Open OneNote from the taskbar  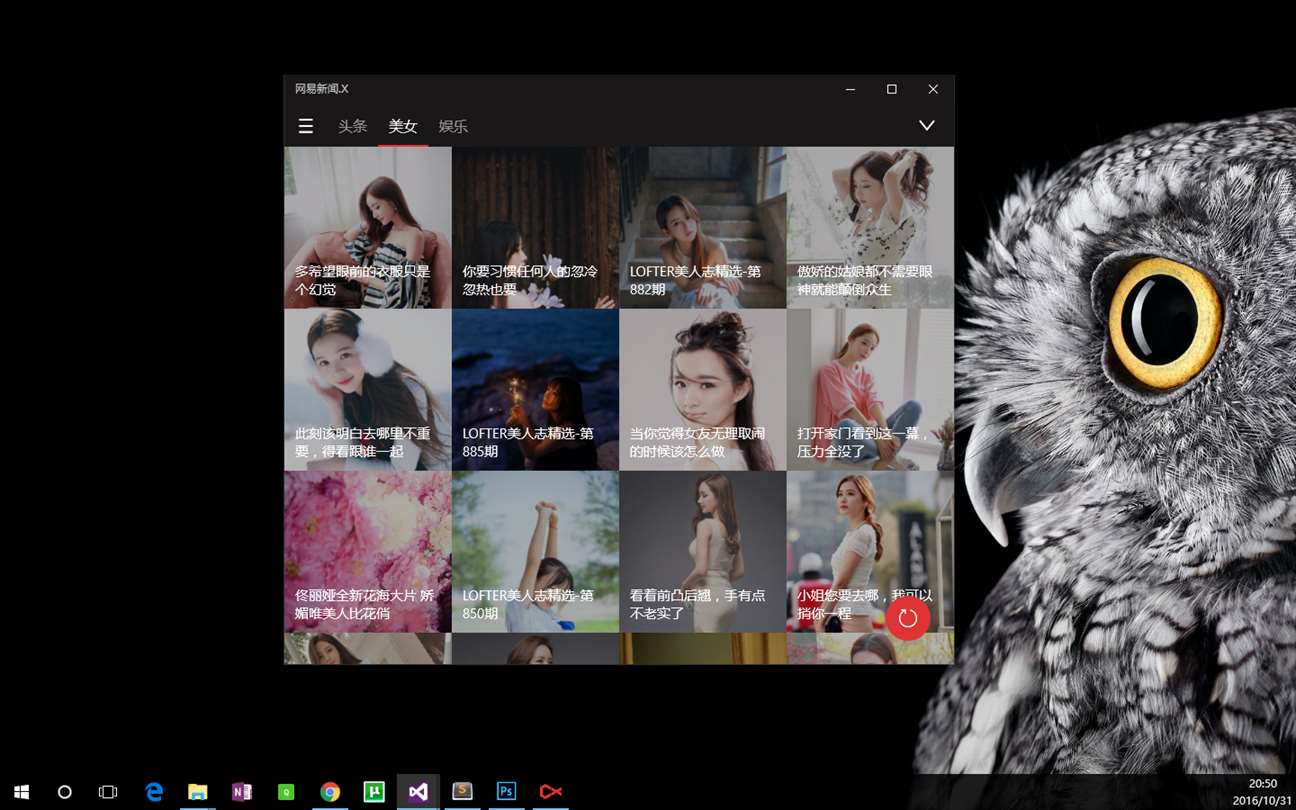242,792
